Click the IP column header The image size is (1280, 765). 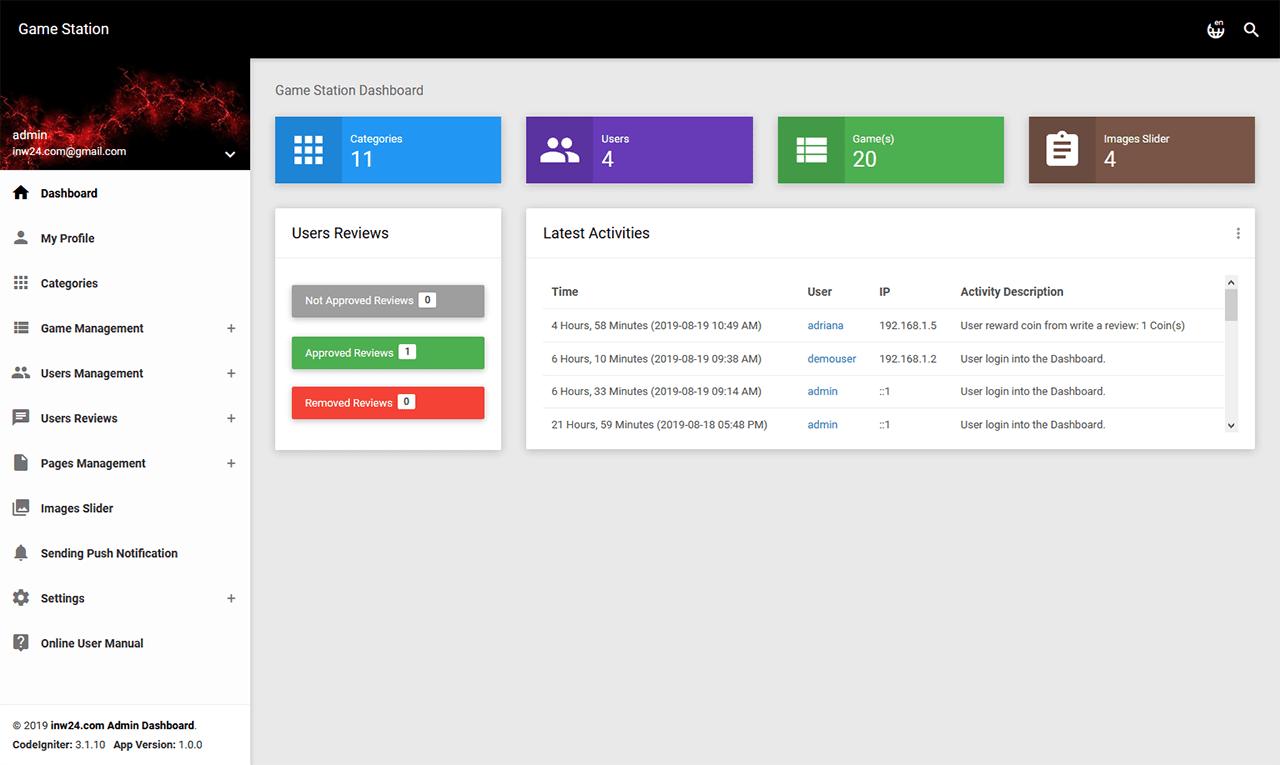[x=885, y=292]
